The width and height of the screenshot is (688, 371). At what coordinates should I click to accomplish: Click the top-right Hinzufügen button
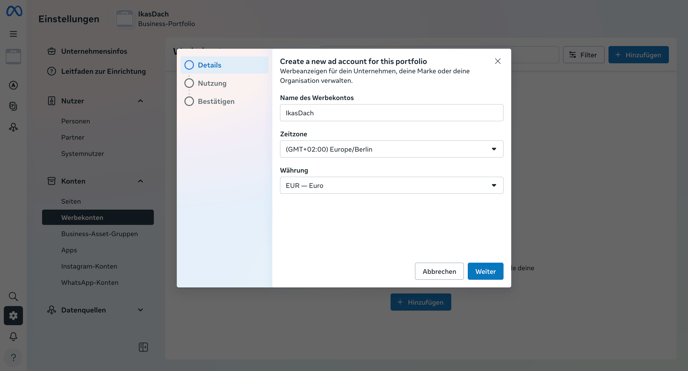638,55
